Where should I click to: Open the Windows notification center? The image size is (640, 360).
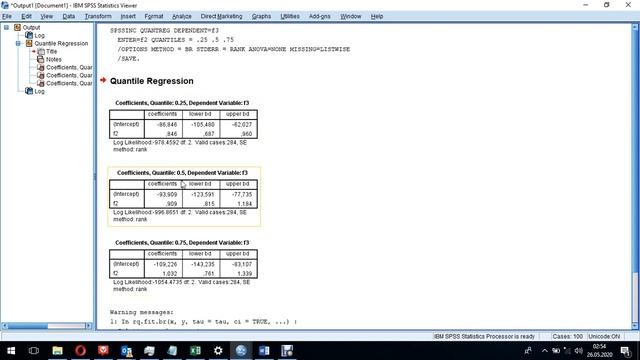click(626, 351)
